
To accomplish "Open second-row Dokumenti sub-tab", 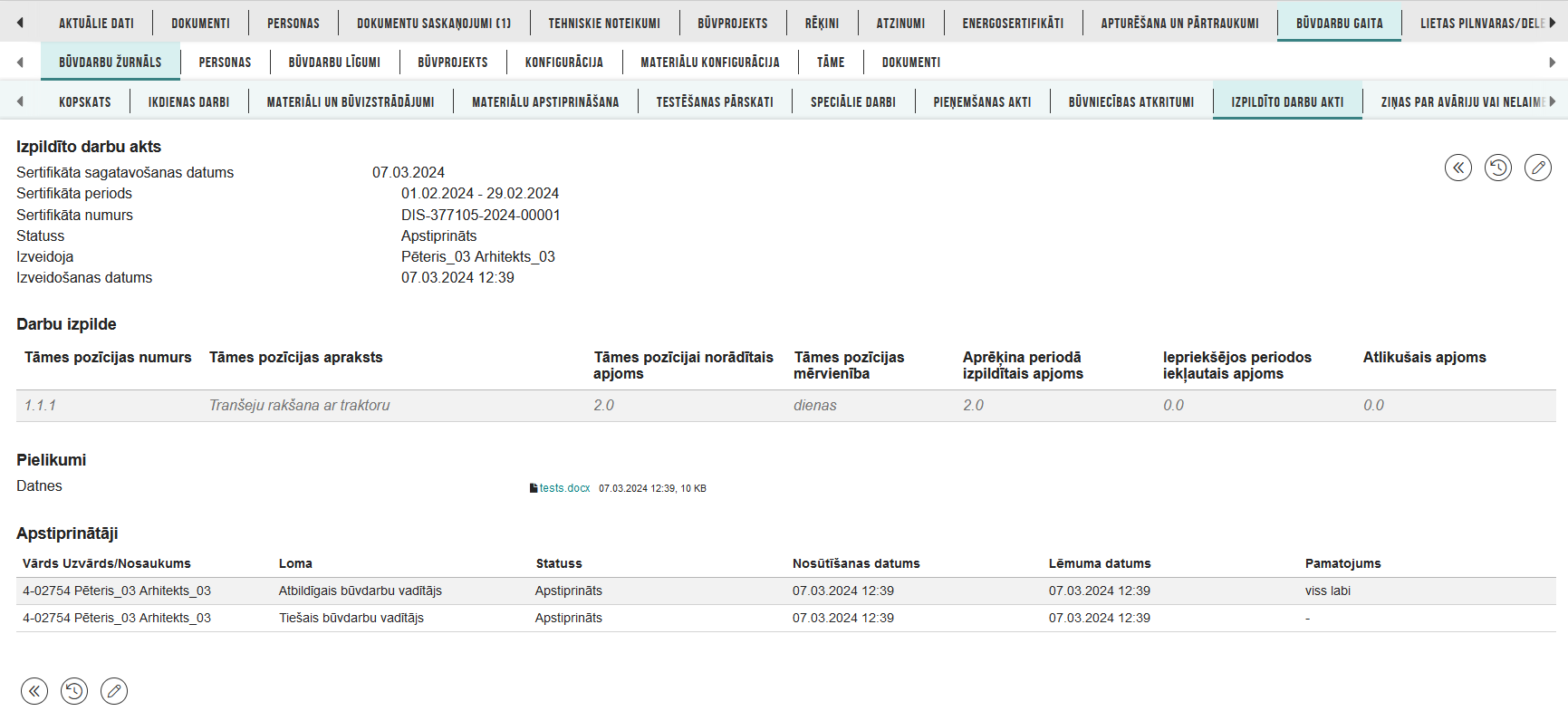I will tap(911, 62).
